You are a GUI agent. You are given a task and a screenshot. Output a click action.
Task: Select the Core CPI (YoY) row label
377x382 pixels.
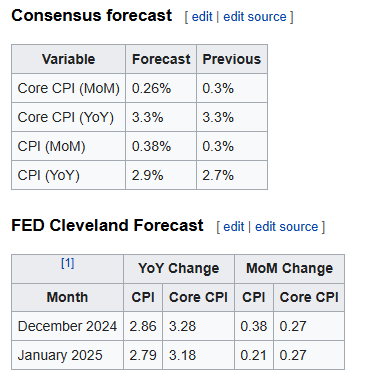[x=68, y=117]
